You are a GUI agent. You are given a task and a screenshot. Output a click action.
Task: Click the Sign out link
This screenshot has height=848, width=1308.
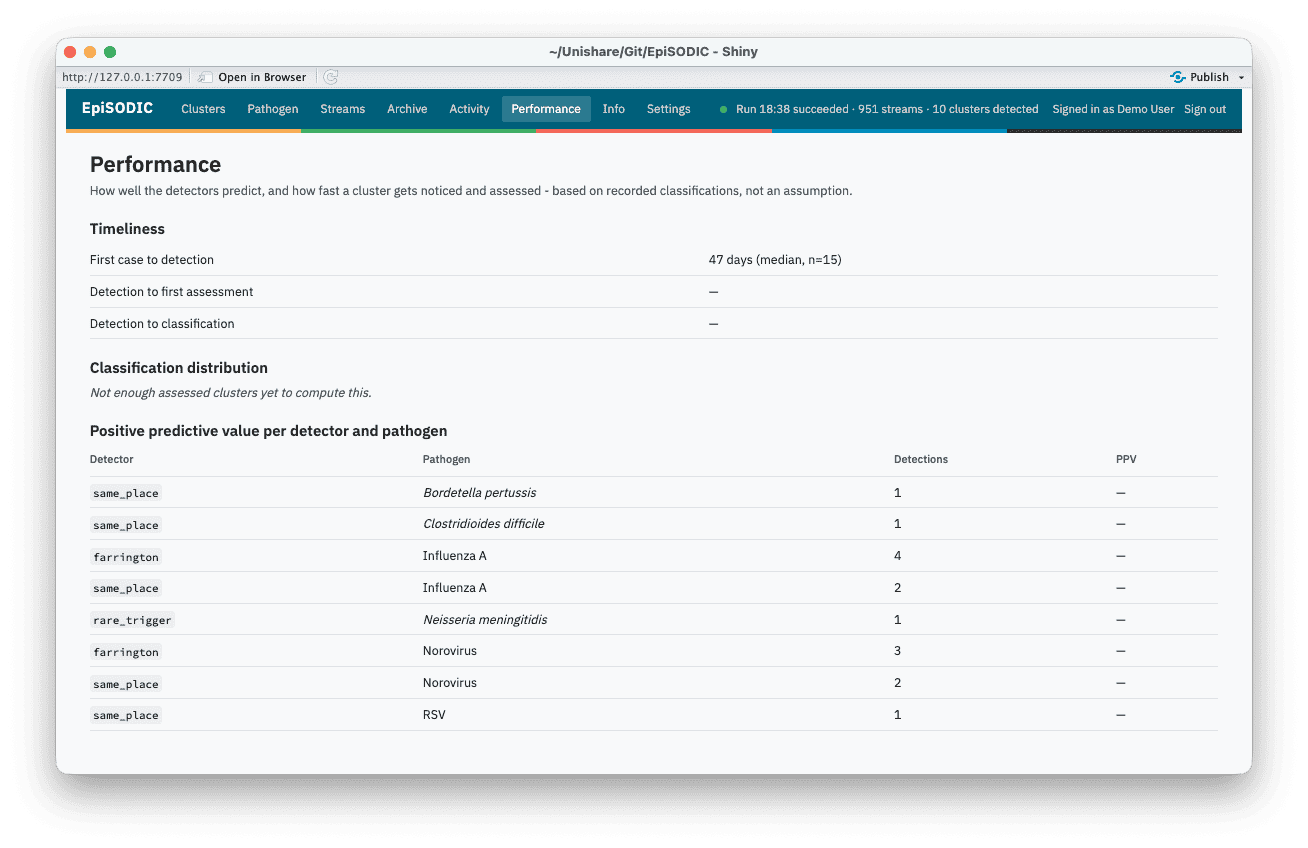tap(1205, 109)
